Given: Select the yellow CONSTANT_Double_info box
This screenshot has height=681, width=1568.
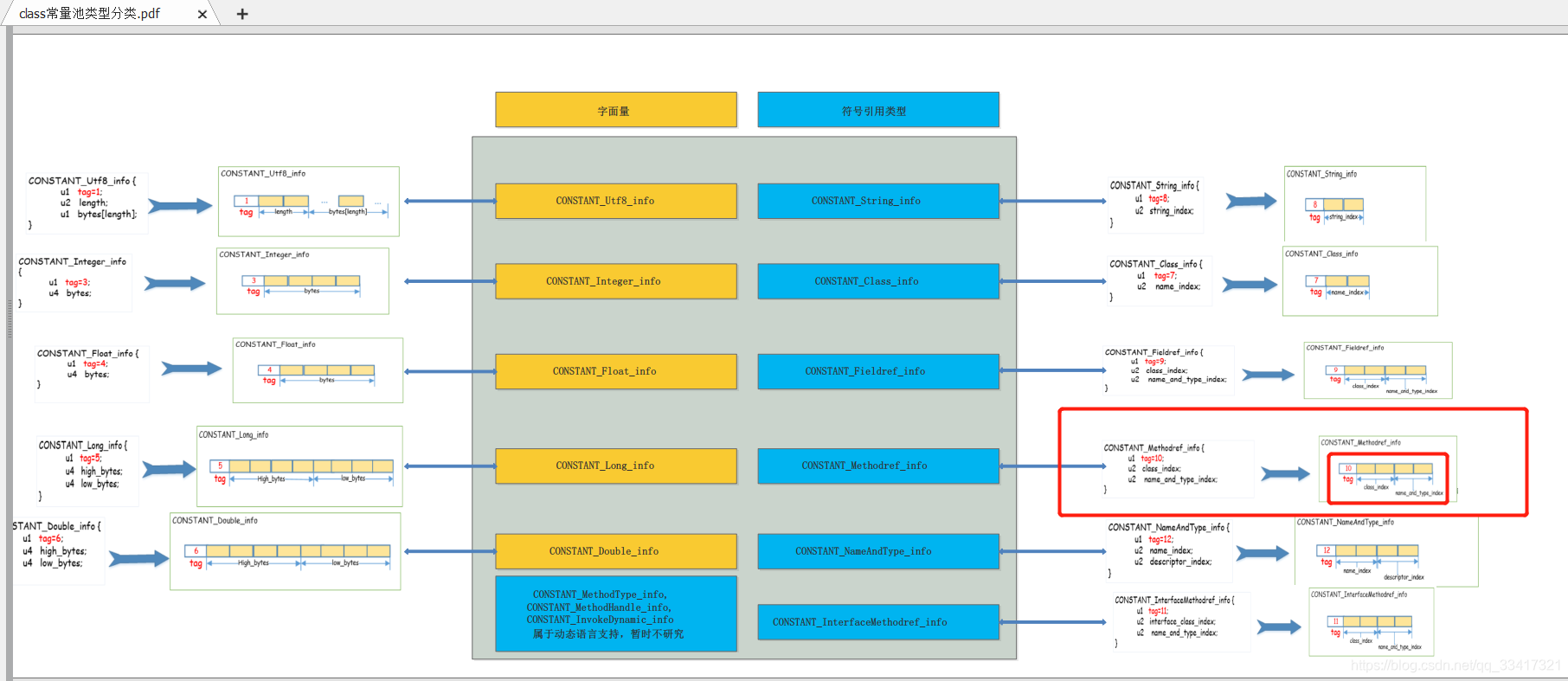Looking at the screenshot, I should (x=616, y=551).
